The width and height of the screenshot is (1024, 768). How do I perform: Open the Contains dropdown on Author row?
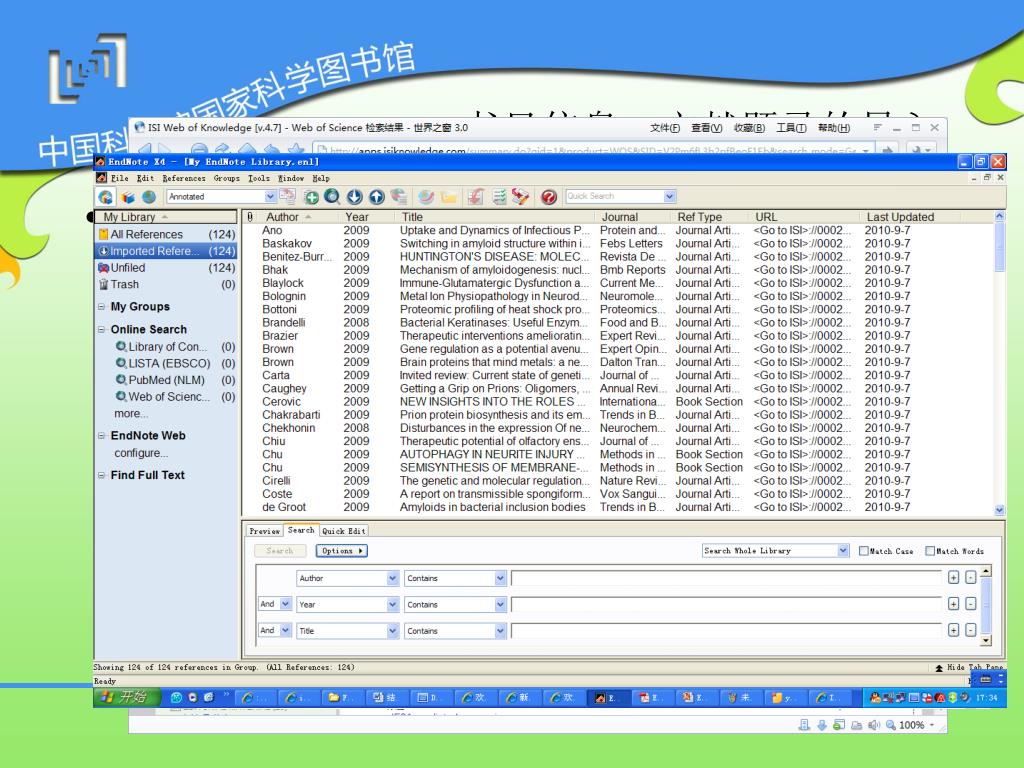(x=500, y=578)
